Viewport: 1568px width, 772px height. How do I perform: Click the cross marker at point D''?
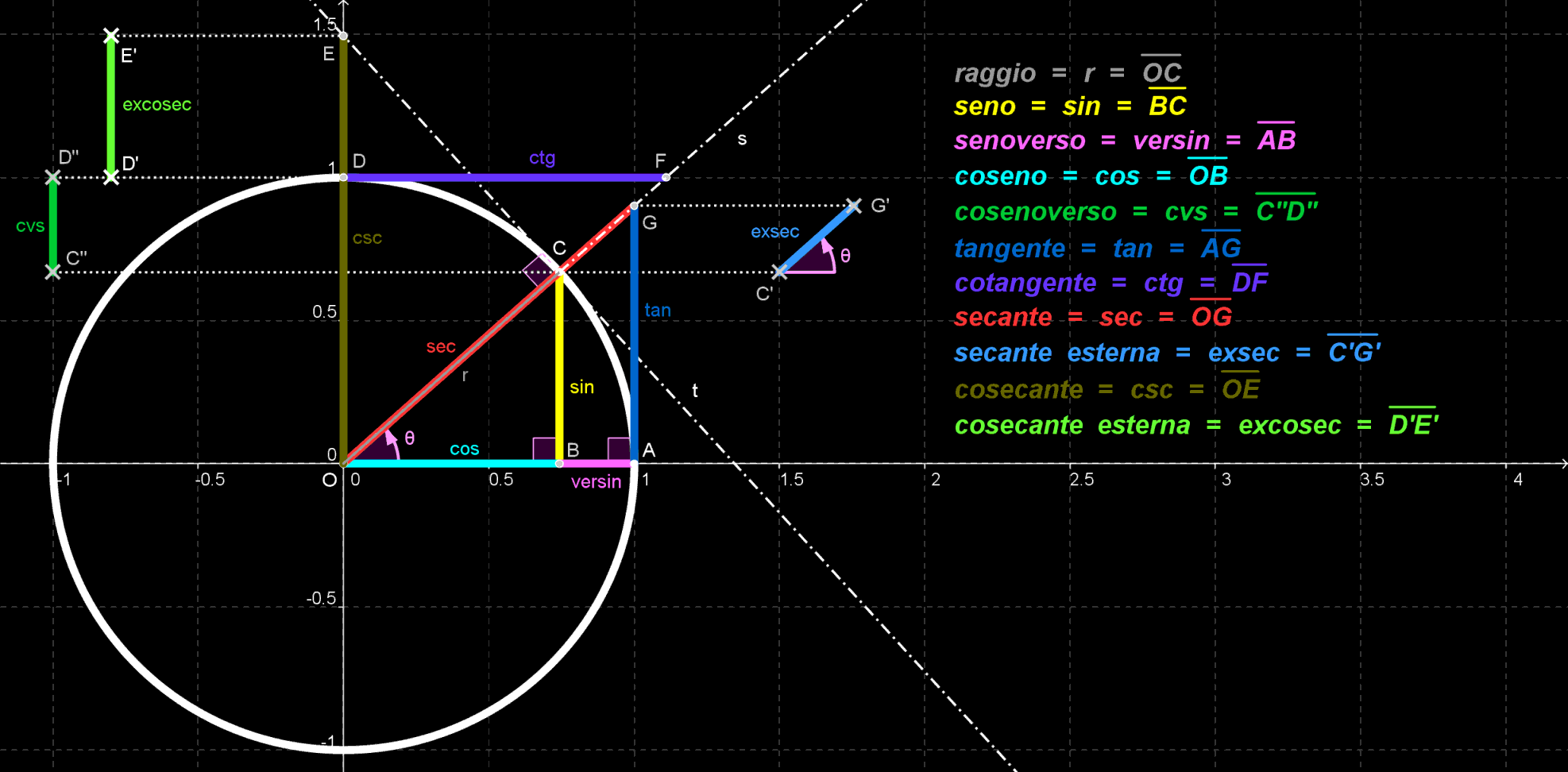(53, 177)
